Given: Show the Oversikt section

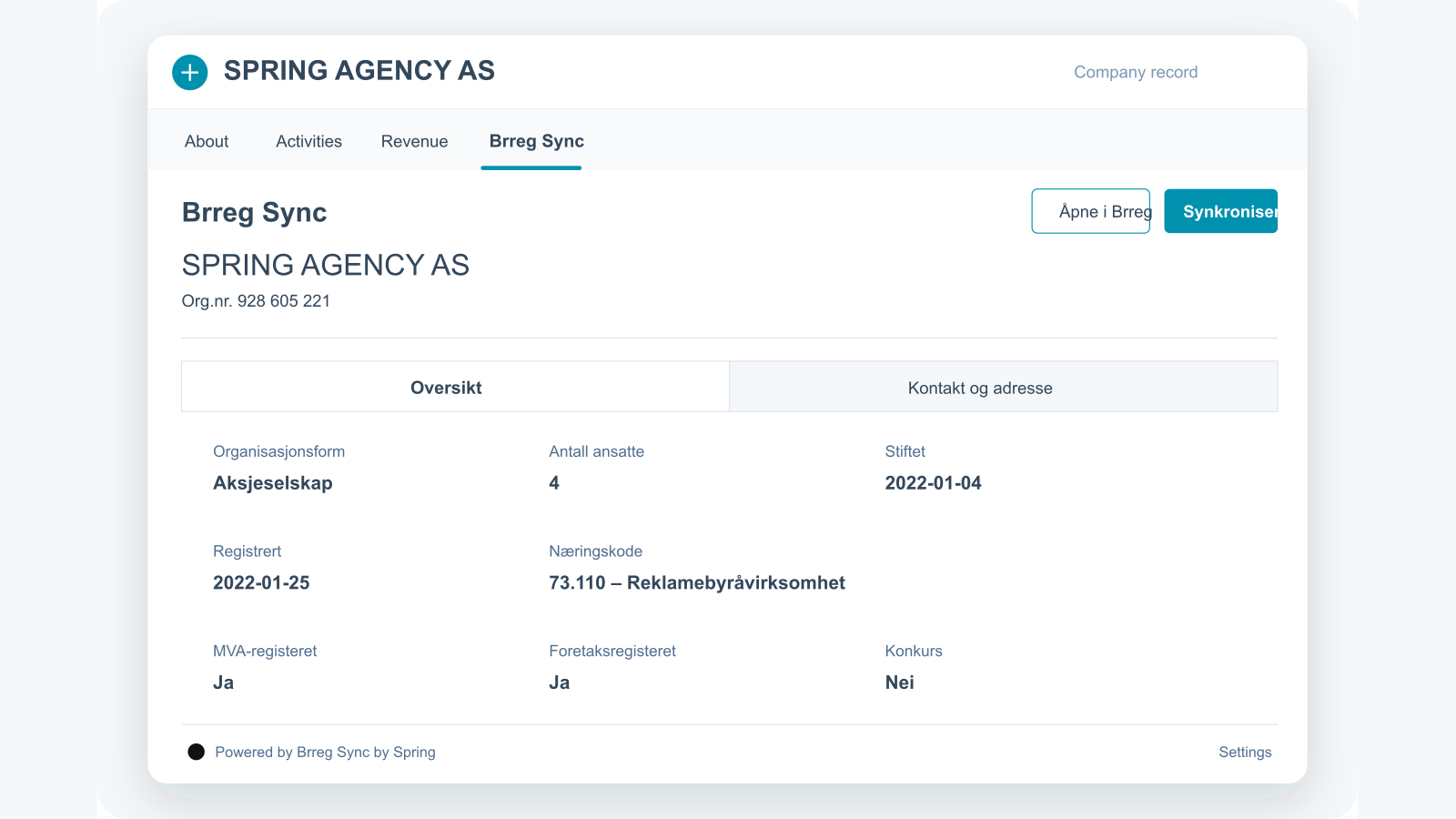Looking at the screenshot, I should (x=456, y=387).
